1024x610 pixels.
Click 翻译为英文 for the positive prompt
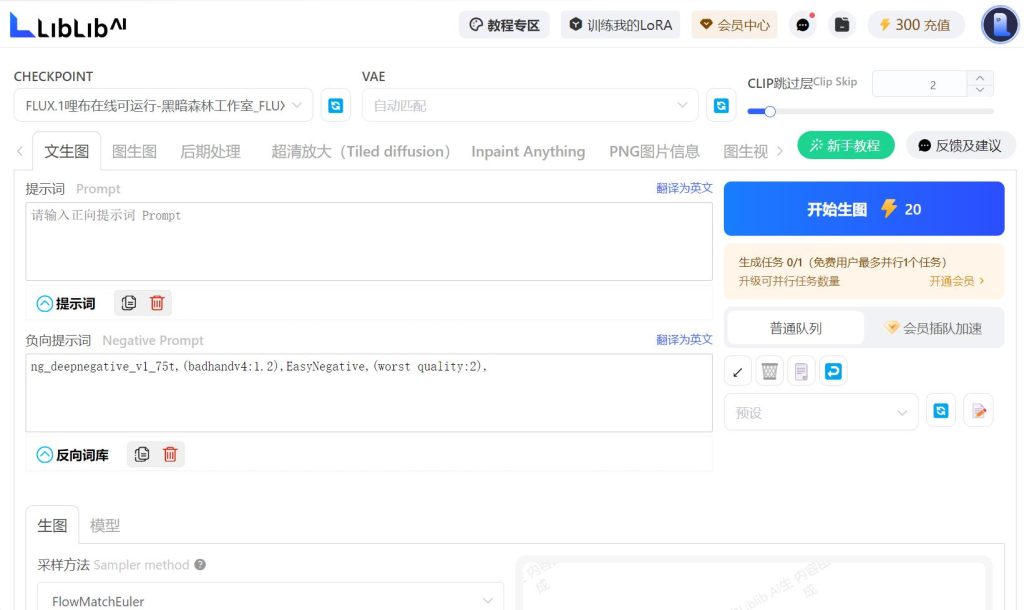pos(684,188)
